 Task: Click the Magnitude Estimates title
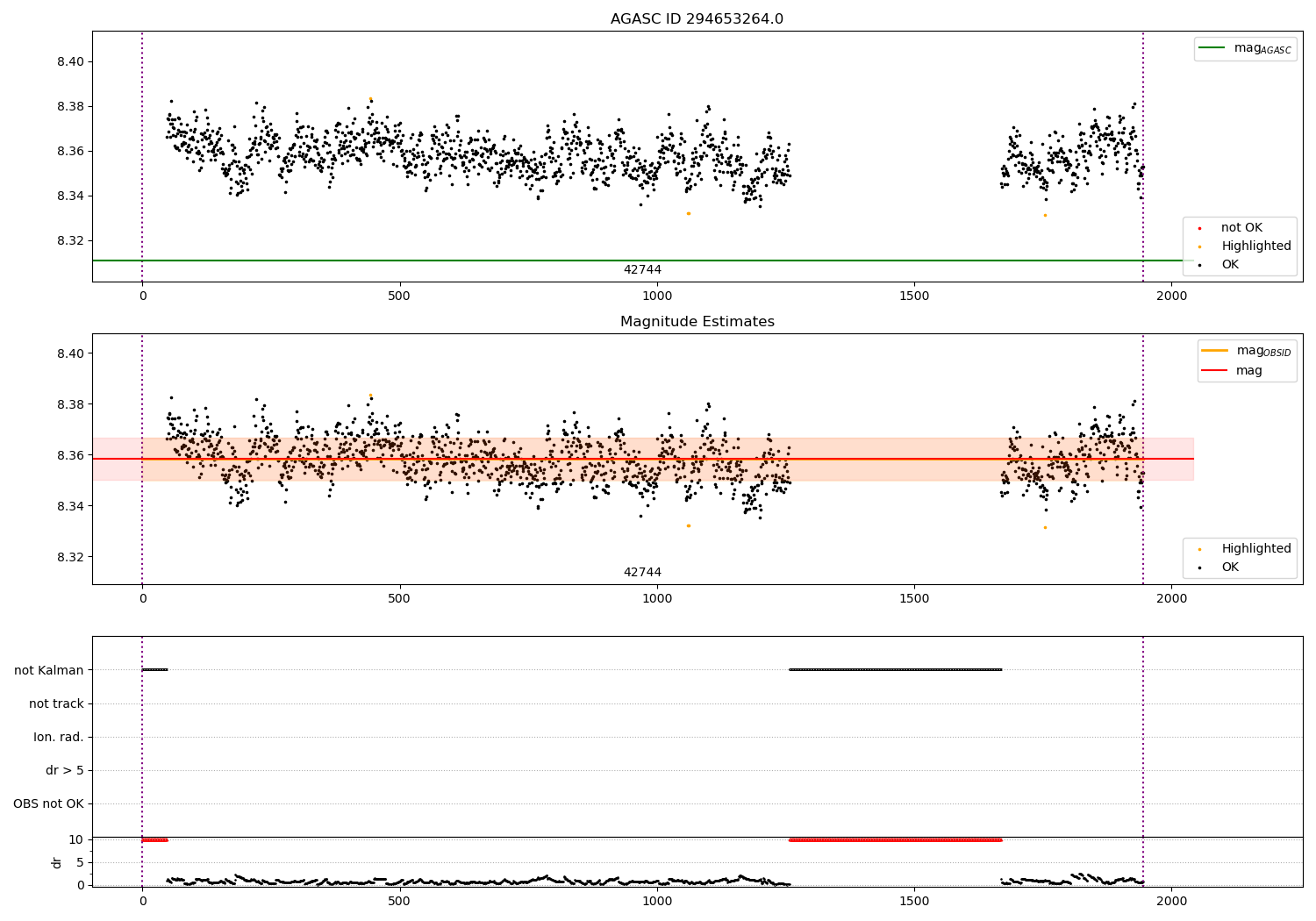click(697, 322)
